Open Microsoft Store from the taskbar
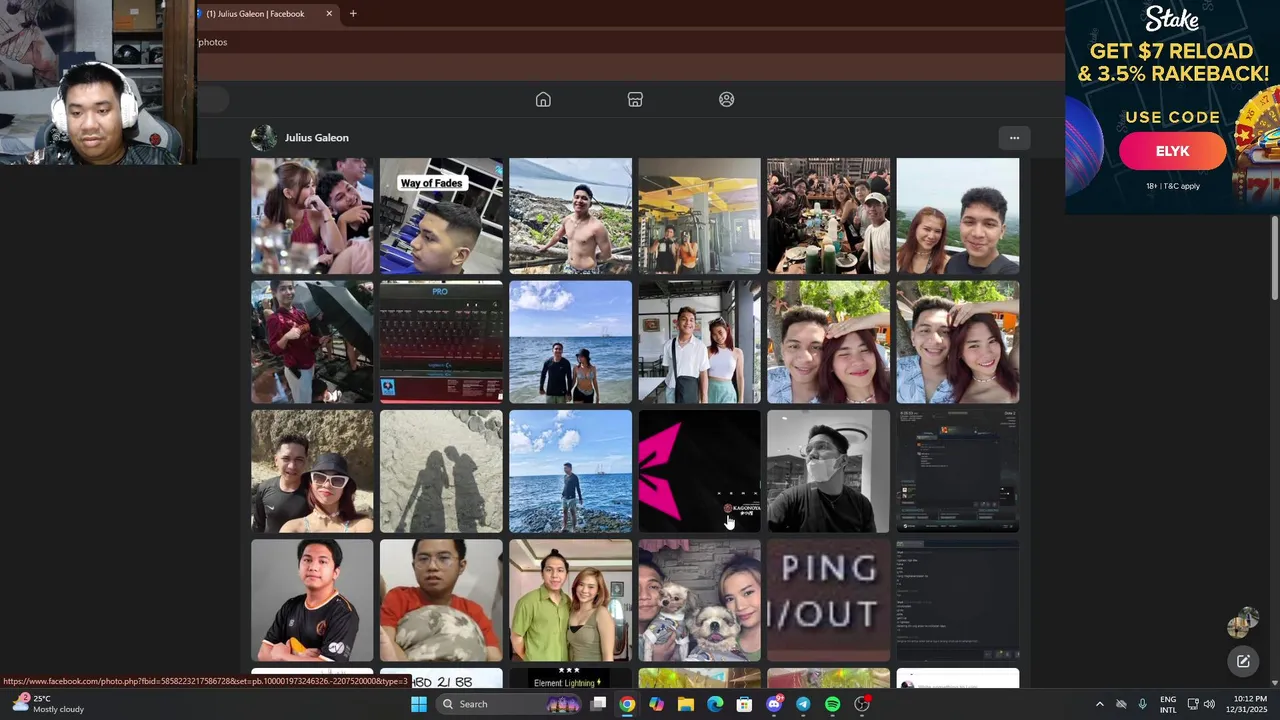Viewport: 1280px width, 720px height. pyautogui.click(x=744, y=704)
